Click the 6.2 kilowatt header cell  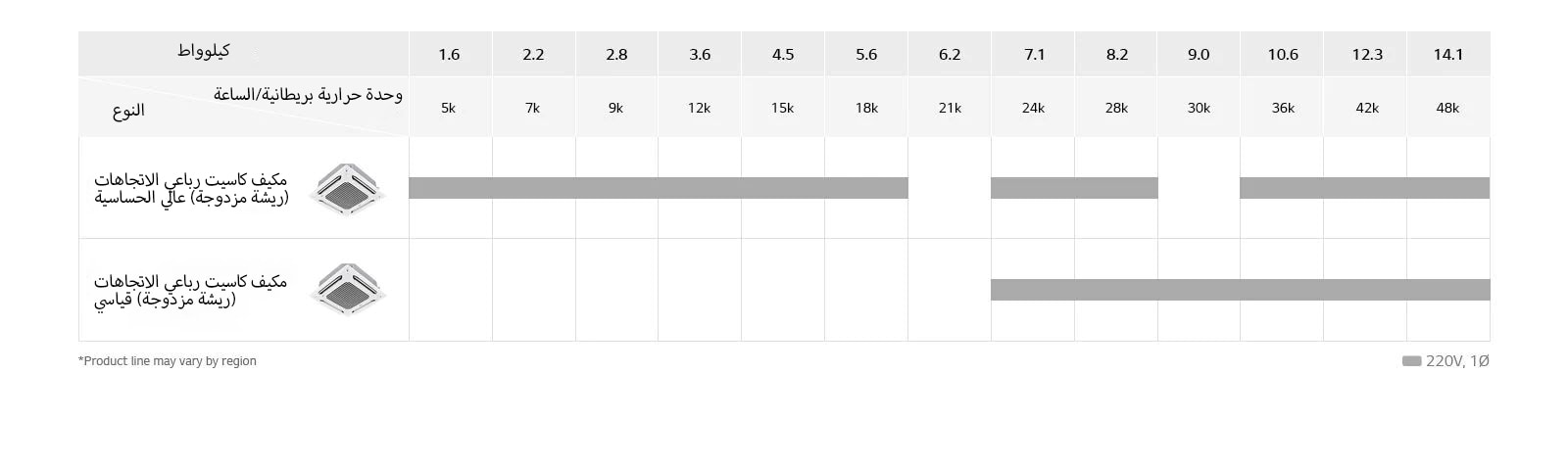click(949, 55)
